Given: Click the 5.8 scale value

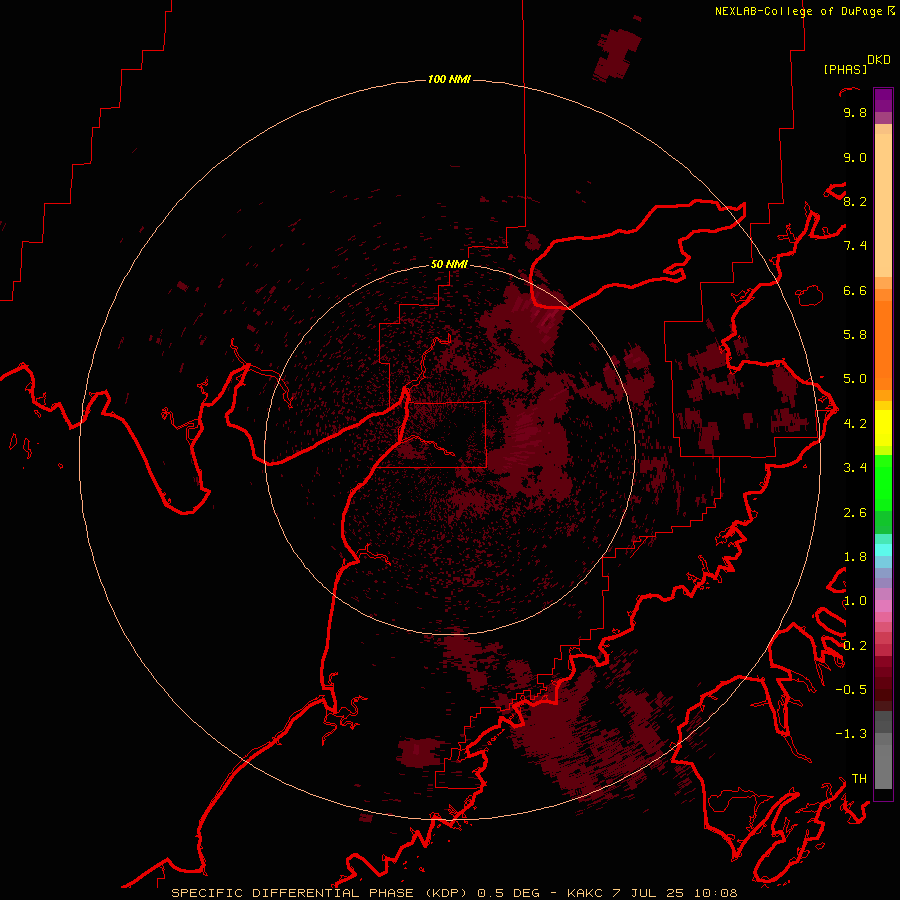Looking at the screenshot, I should (x=855, y=335).
